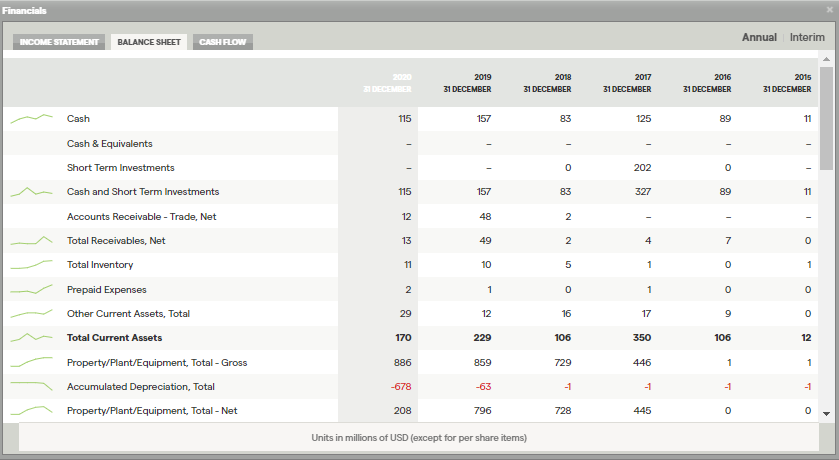The height and width of the screenshot is (460, 839).
Task: Click the Prepaid Expenses row label
Action: 106,289
